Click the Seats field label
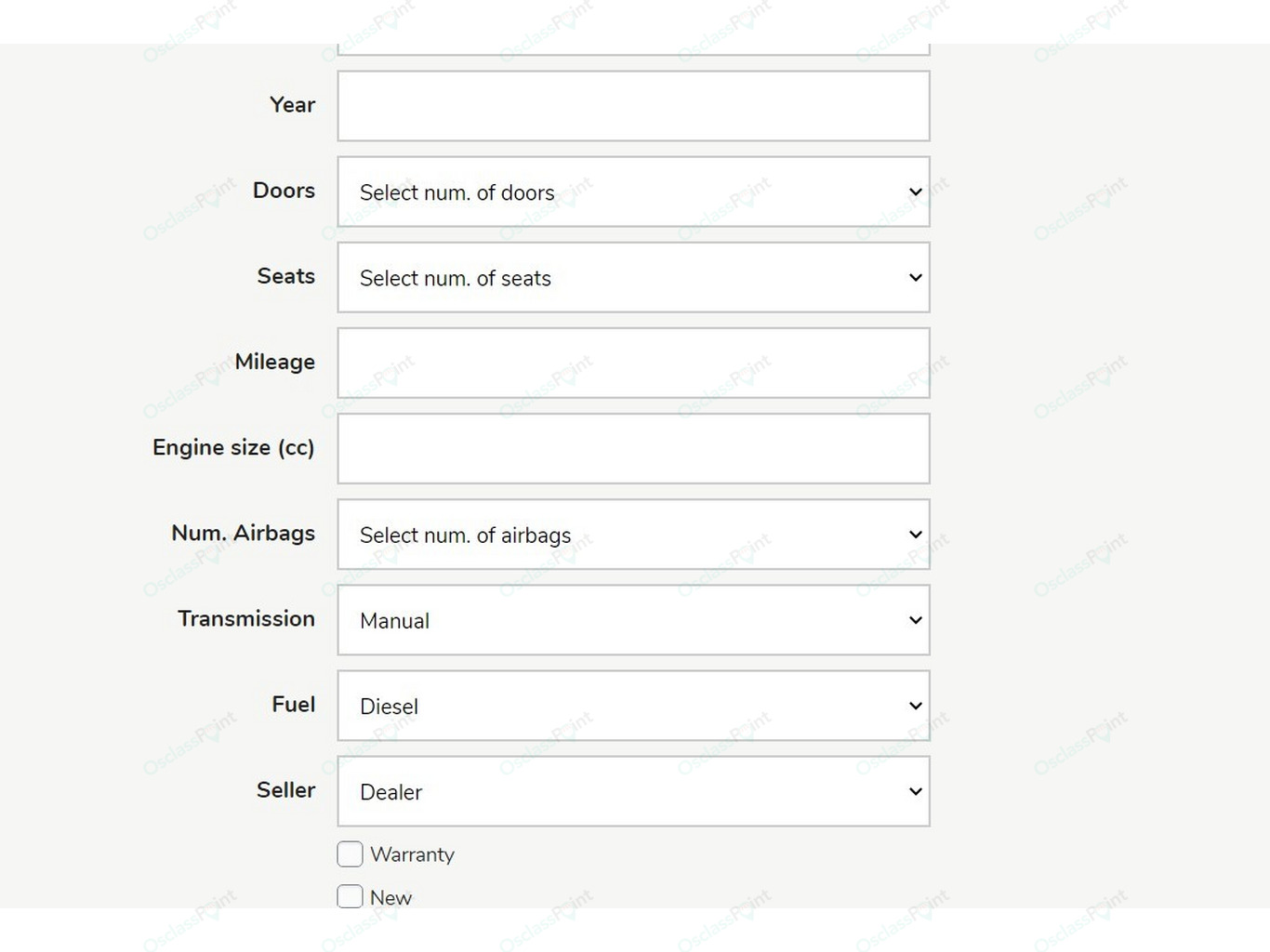This screenshot has width=1270, height=952. (x=285, y=276)
